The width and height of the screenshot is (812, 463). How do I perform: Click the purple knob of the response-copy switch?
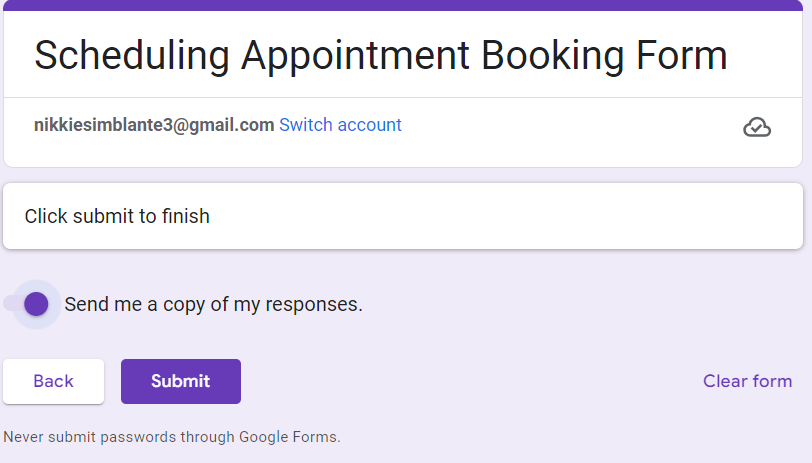coord(37,304)
